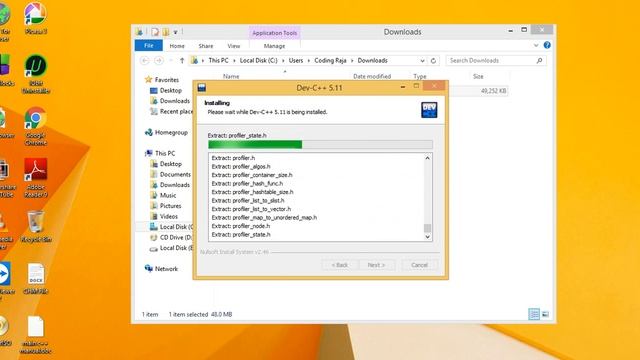
Task: Click the Dev-C++ logo in the installer header
Action: 429,110
